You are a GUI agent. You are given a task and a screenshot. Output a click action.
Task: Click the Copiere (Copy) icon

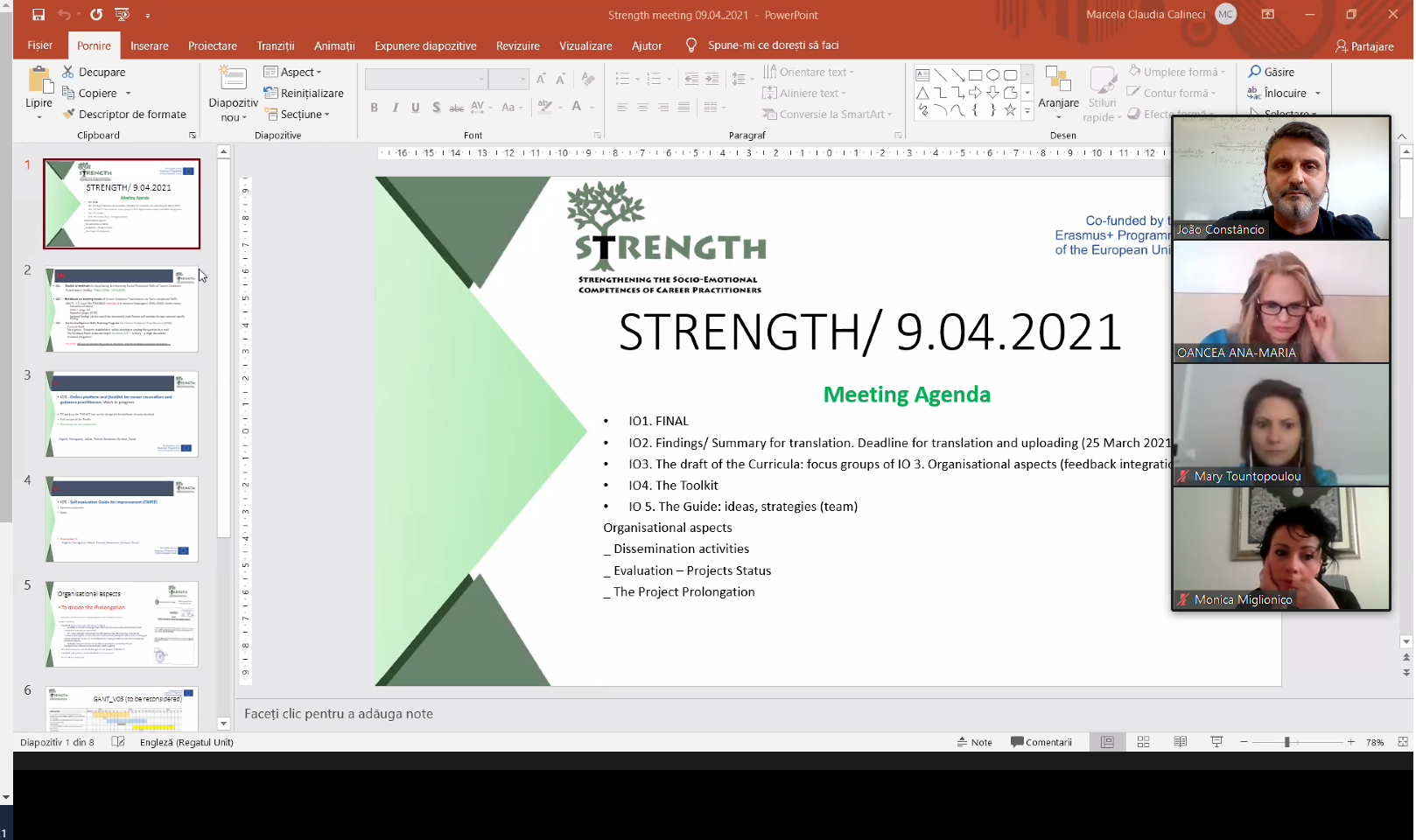pos(68,93)
